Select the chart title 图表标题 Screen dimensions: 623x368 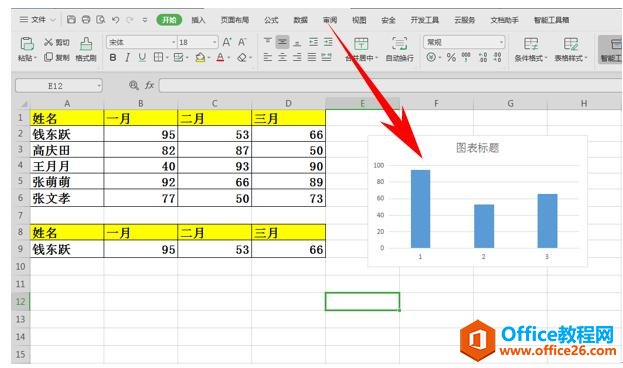pyautogui.click(x=477, y=148)
